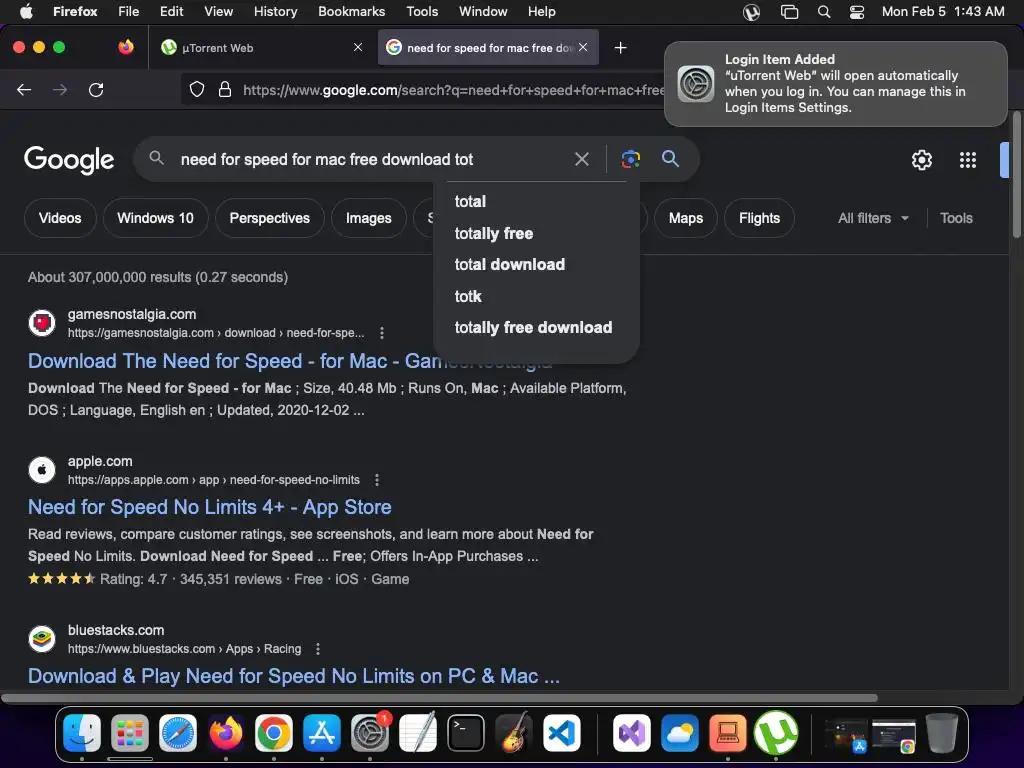
Task: Switch to the µTorrent Web tab
Action: pyautogui.click(x=263, y=48)
